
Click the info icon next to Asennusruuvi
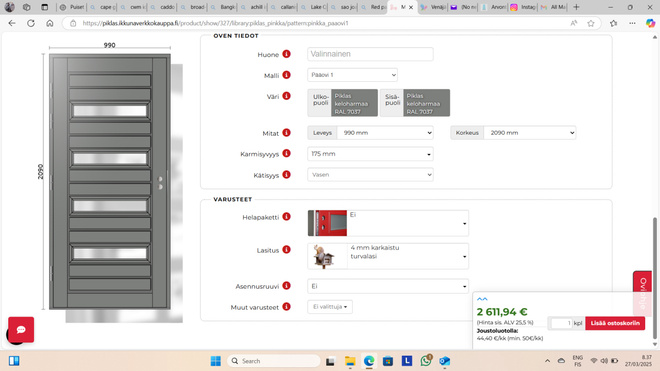coord(287,286)
